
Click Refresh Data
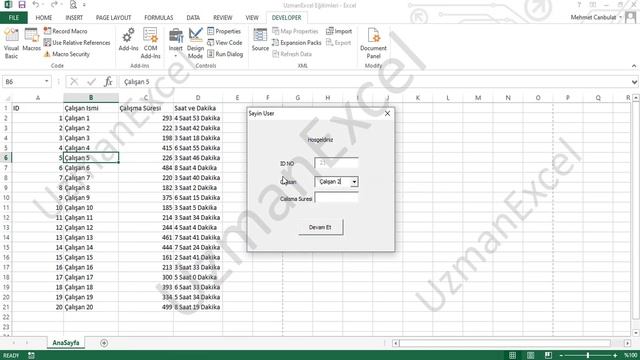tap(291, 54)
